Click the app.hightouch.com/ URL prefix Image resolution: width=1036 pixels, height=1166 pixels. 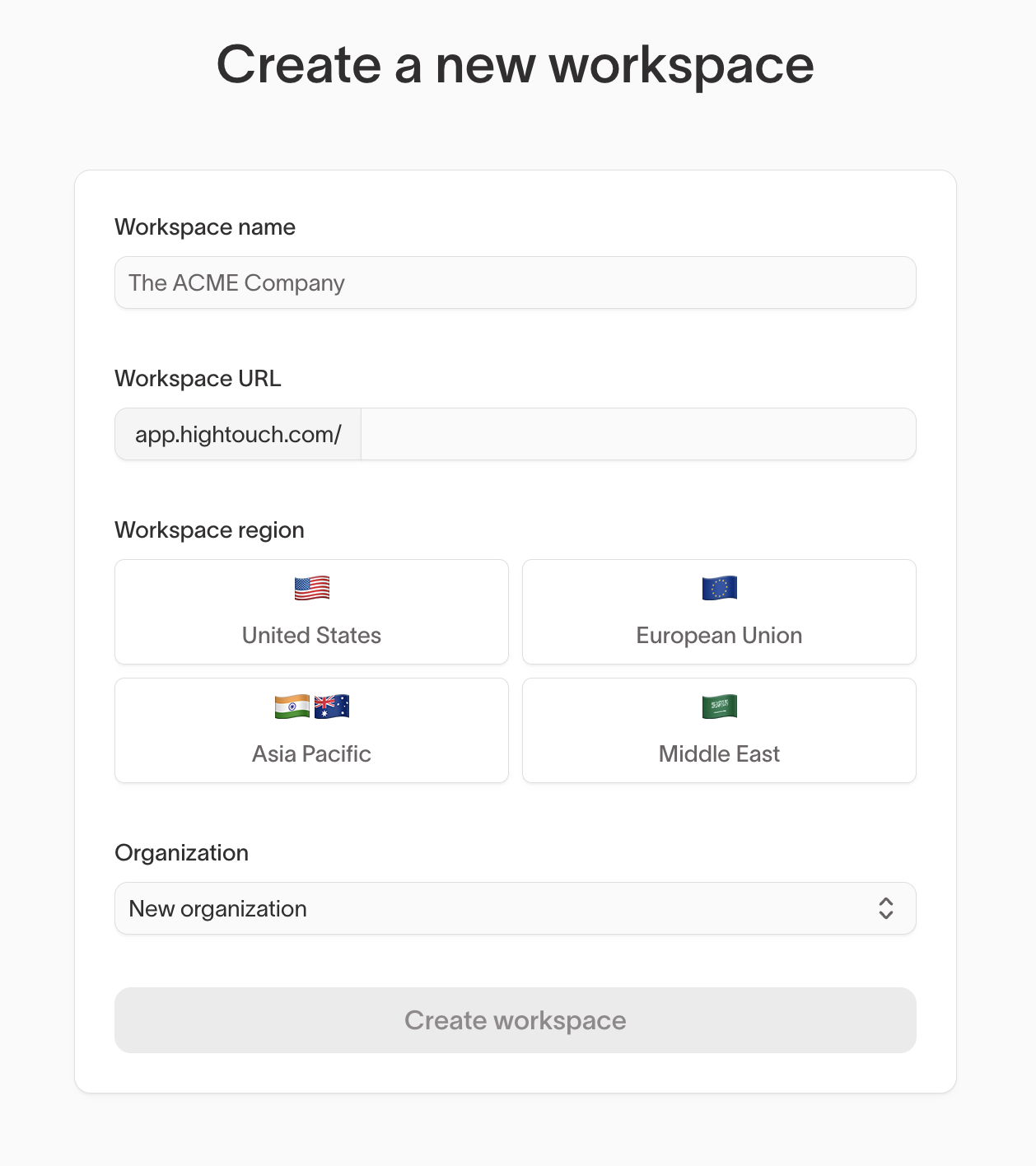tap(237, 434)
